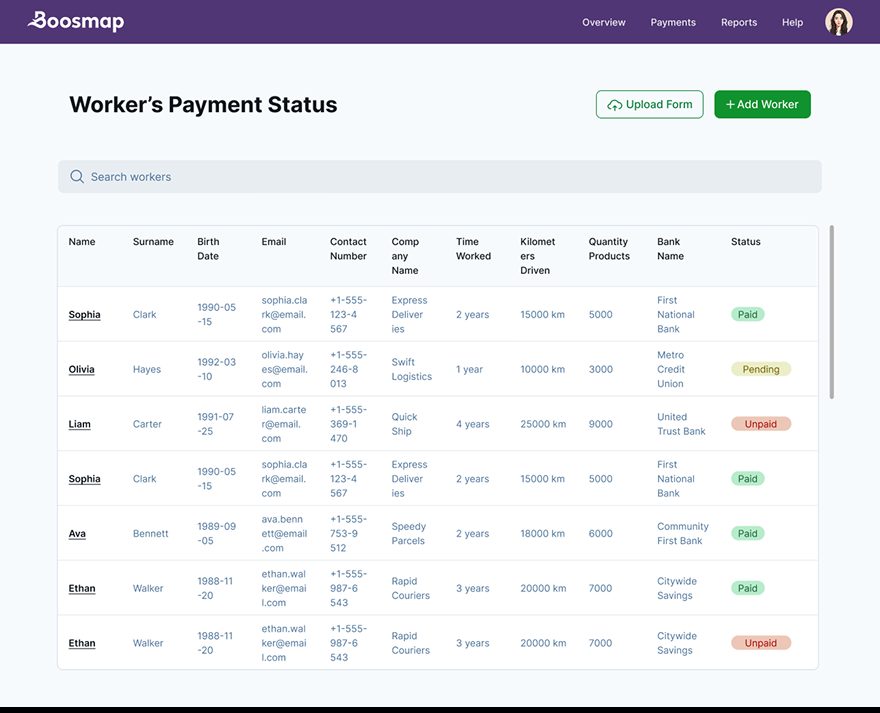Click surname Bennett
The image size is (880, 713).
[x=150, y=533]
